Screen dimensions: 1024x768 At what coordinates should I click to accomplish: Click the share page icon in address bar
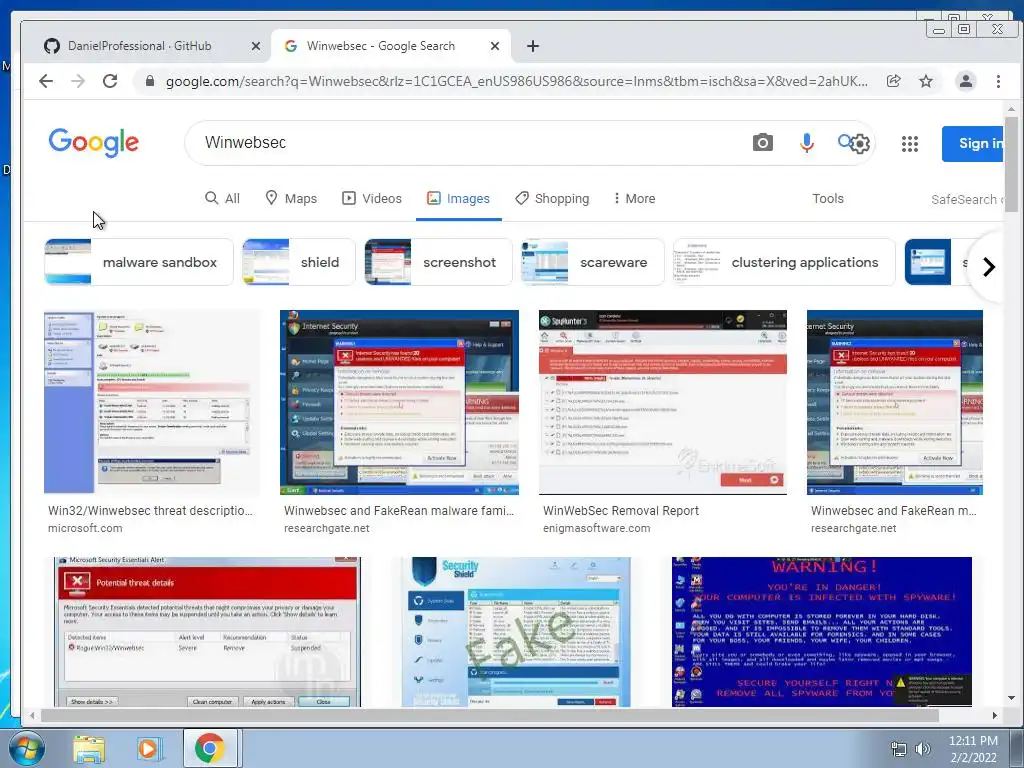click(893, 81)
